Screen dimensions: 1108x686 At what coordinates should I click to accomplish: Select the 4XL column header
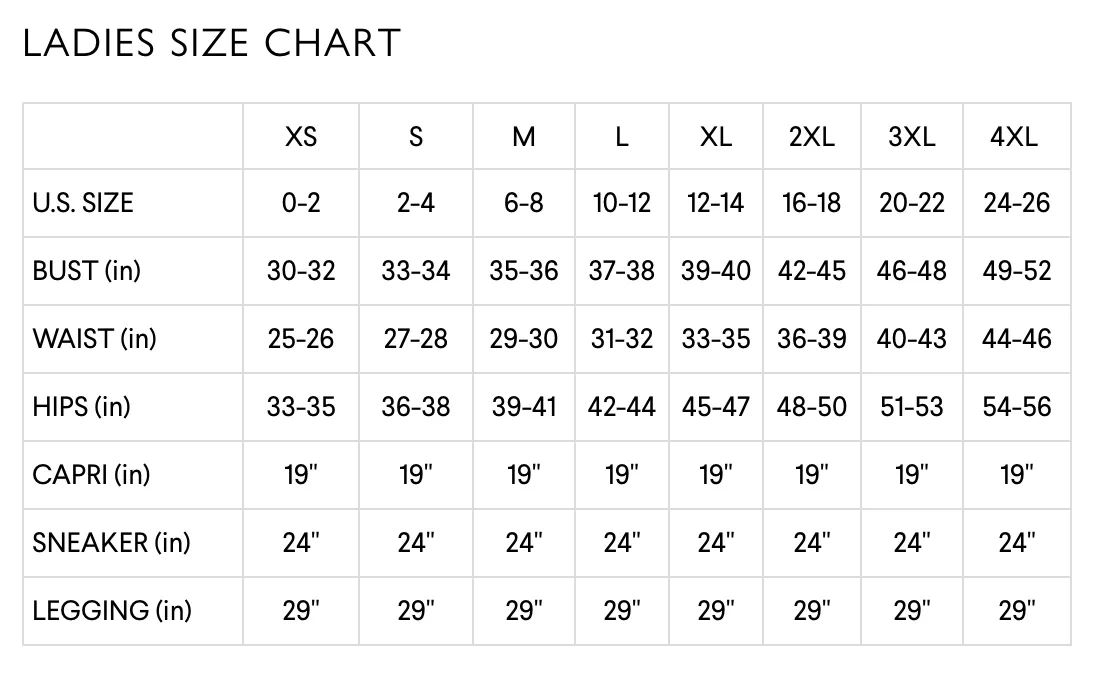(x=1014, y=136)
